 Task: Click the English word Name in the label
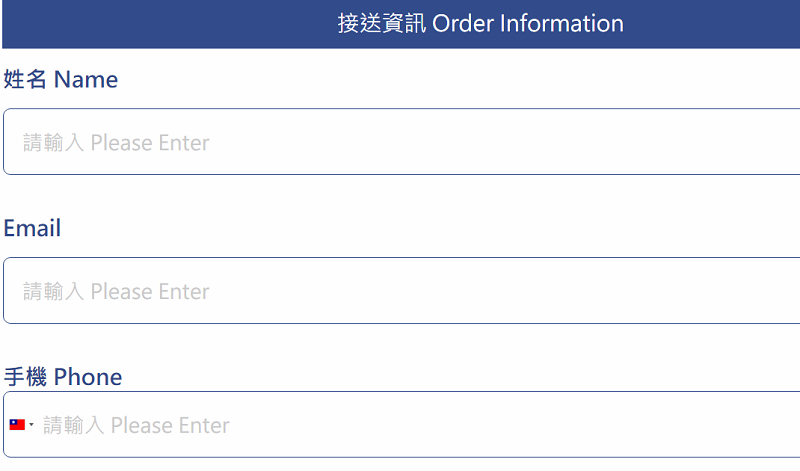86,80
